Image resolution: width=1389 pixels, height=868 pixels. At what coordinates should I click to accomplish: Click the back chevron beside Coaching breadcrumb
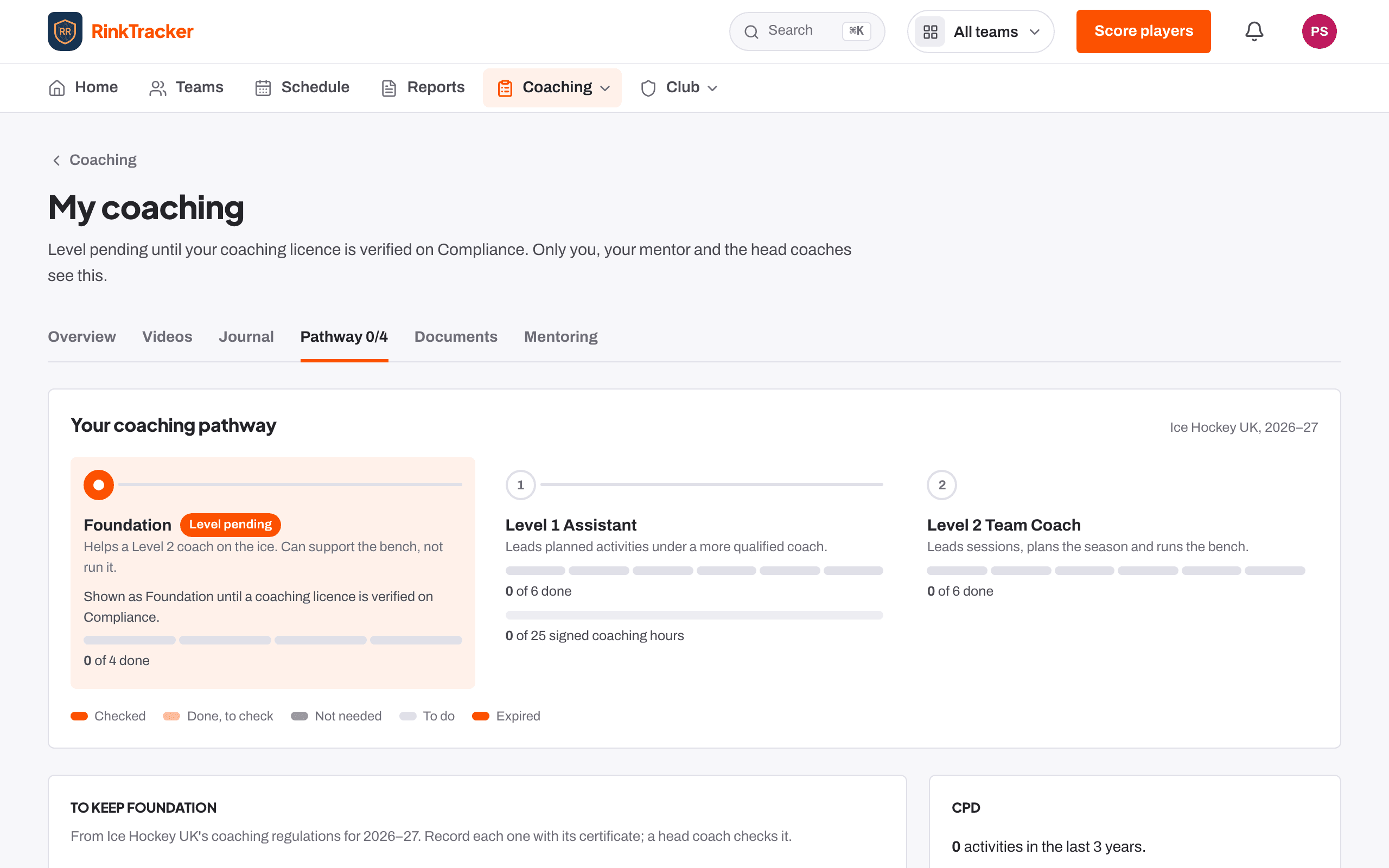pos(56,160)
